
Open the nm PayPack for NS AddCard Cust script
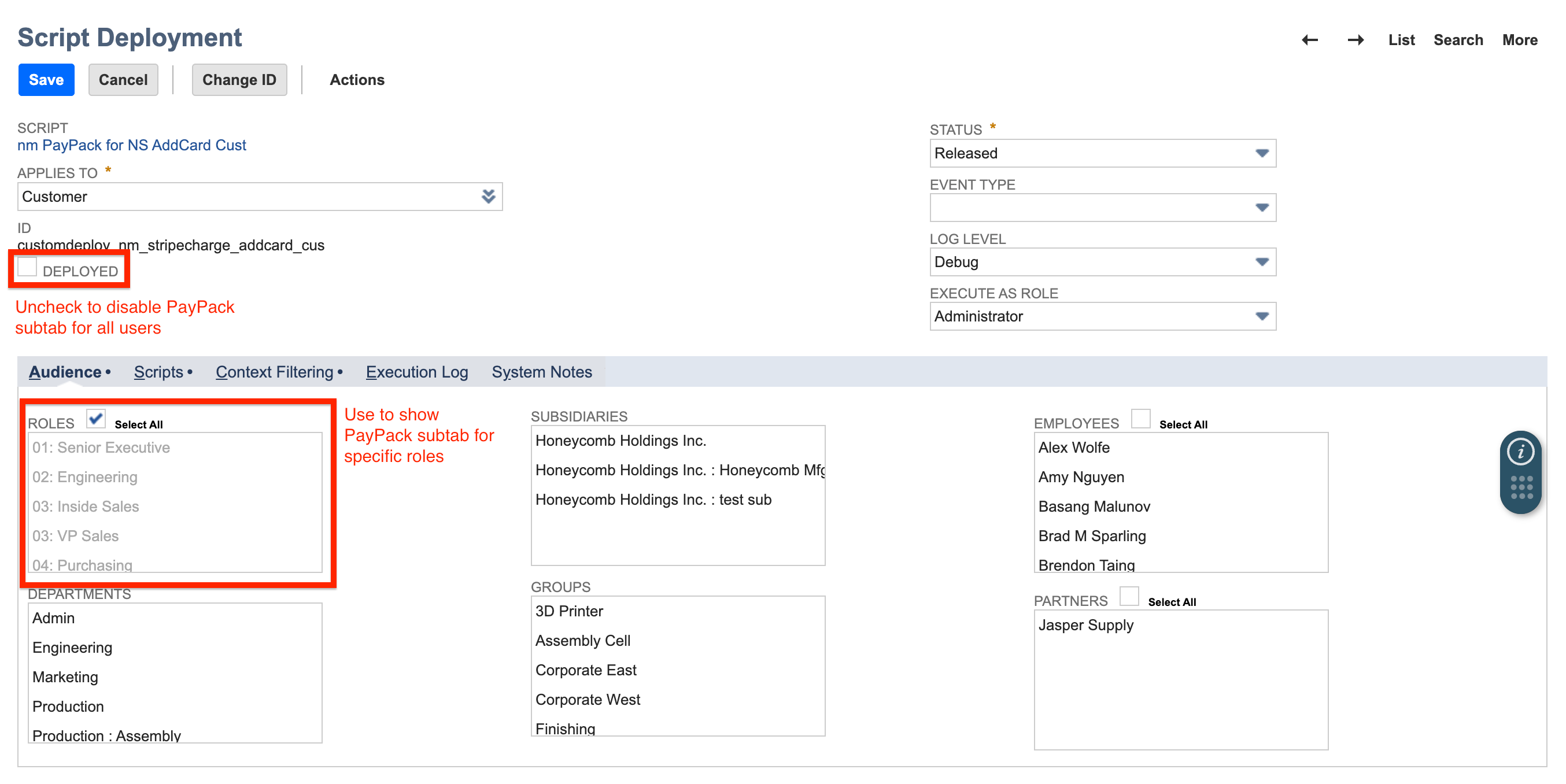click(132, 145)
